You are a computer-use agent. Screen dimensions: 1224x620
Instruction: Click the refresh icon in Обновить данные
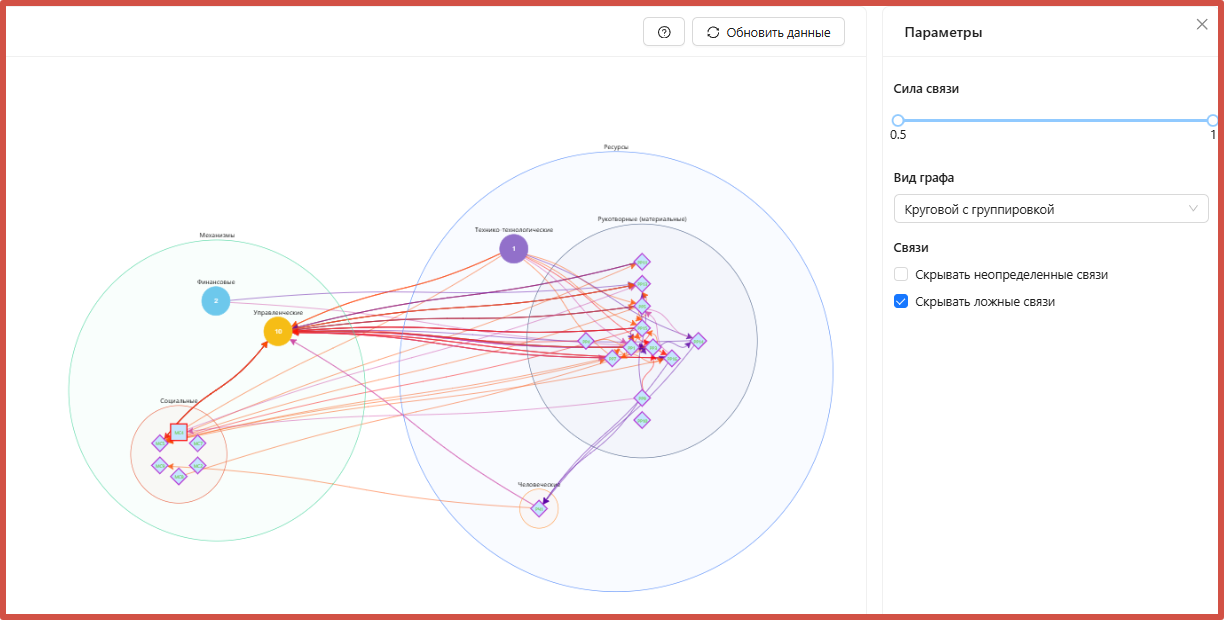(x=713, y=32)
